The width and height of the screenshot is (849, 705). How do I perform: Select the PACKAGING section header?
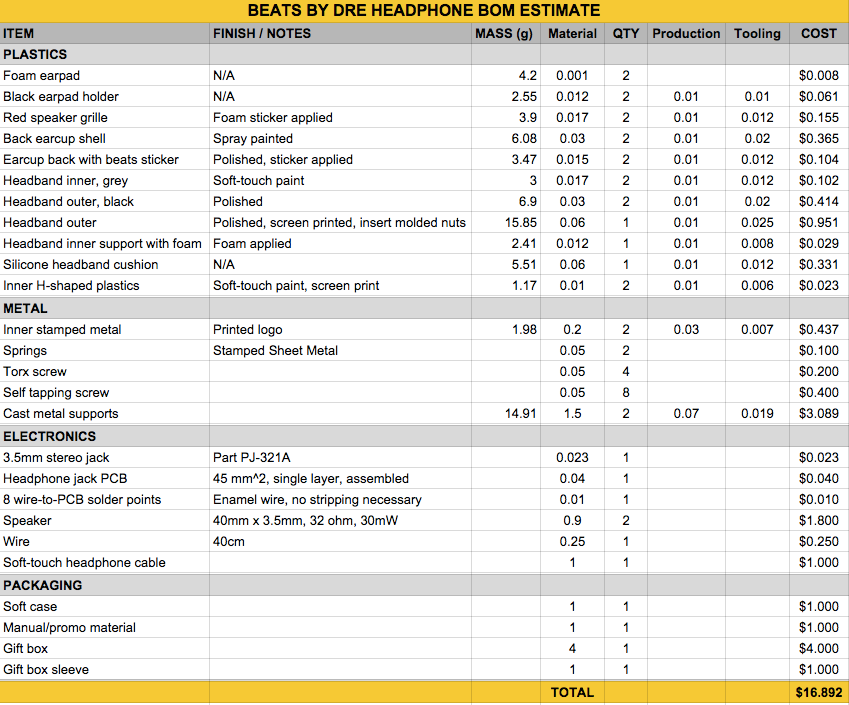(424, 585)
